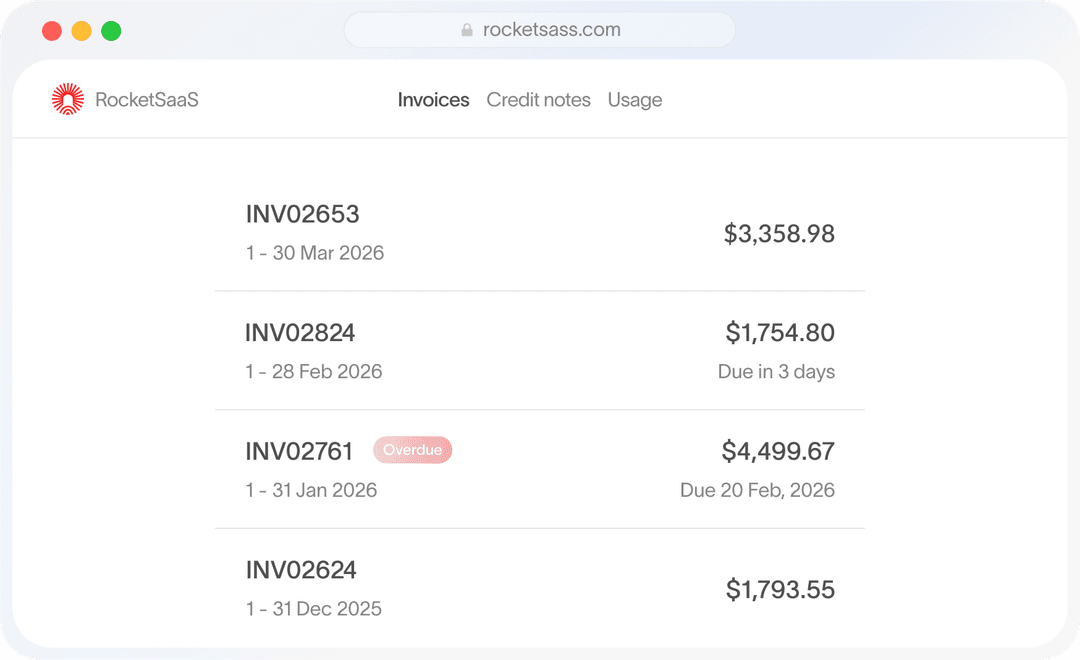Click the 'Due in 3 days' label
The height and width of the screenshot is (660, 1080).
coord(776,372)
